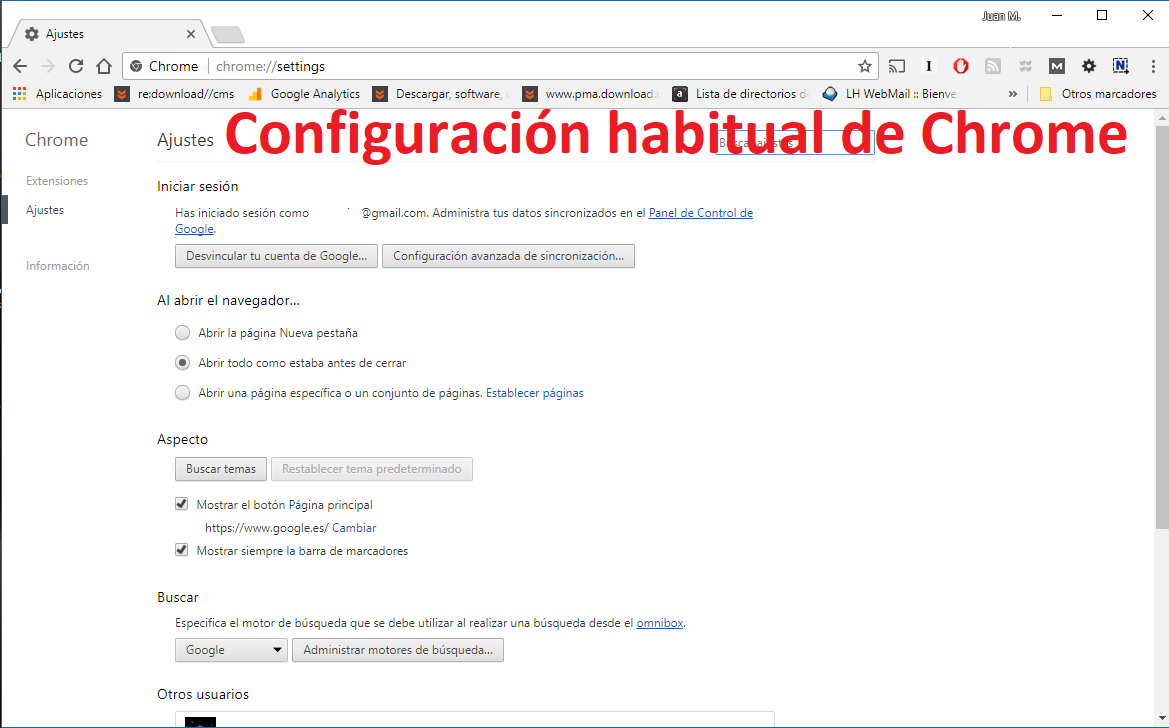Click the 'Establecer páginas' link
This screenshot has width=1169, height=728.
[x=535, y=393]
